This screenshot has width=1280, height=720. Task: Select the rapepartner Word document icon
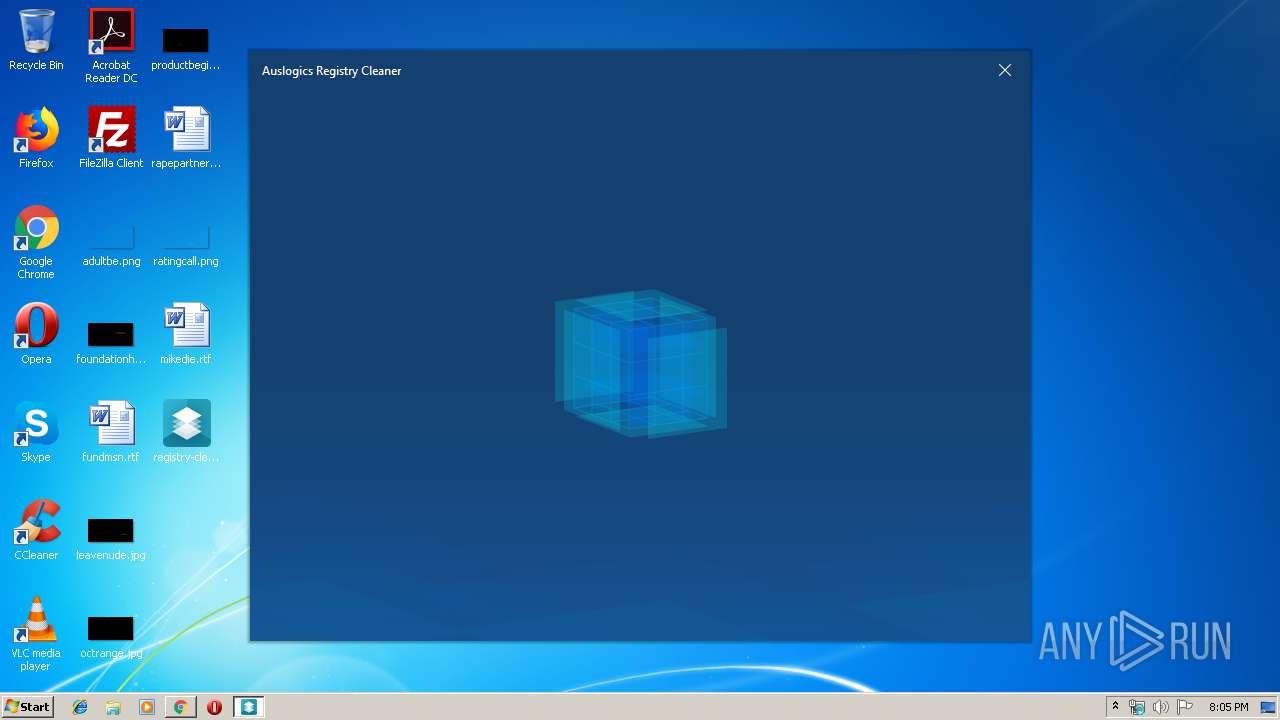point(186,138)
